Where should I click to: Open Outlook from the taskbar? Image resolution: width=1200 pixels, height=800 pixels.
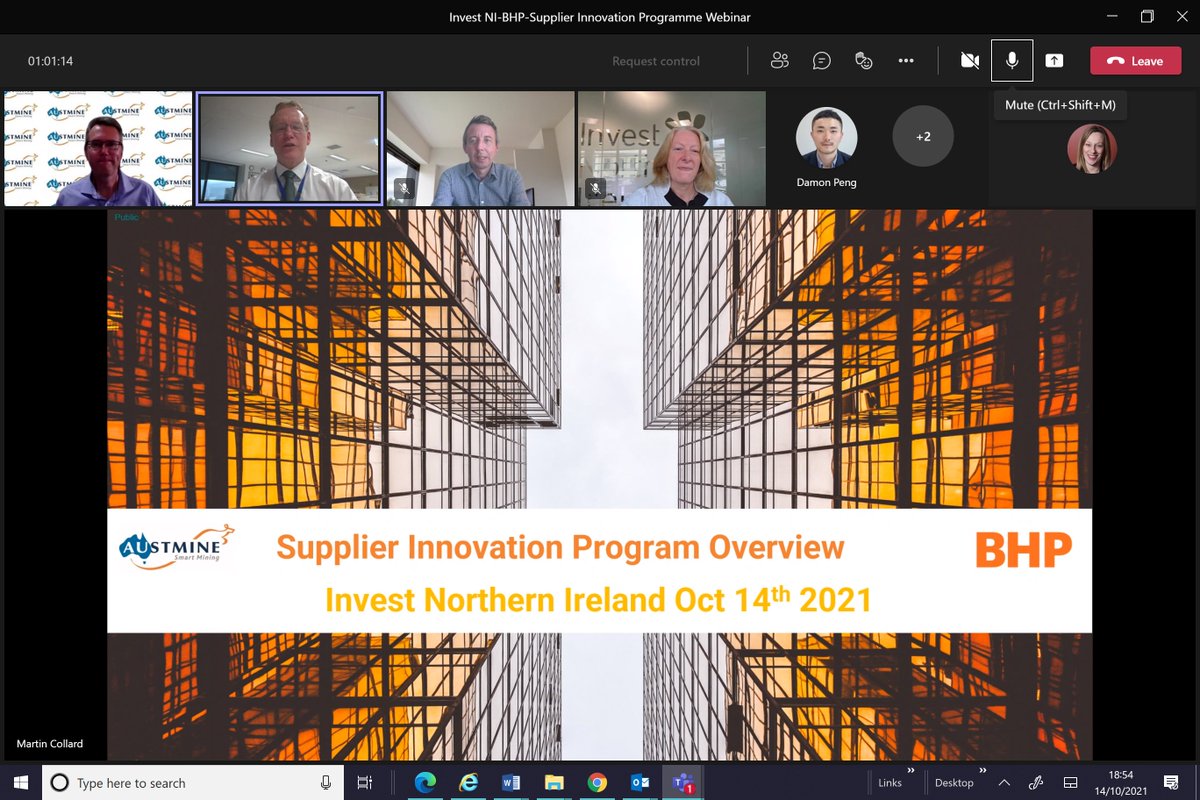(640, 781)
